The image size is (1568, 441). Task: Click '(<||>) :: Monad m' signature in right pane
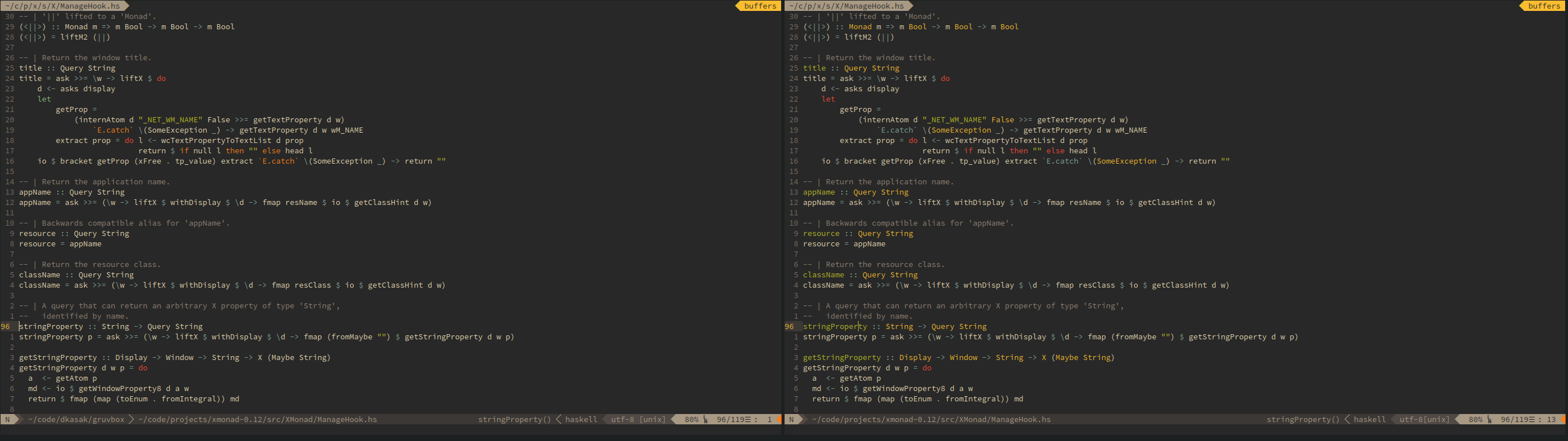(x=911, y=26)
